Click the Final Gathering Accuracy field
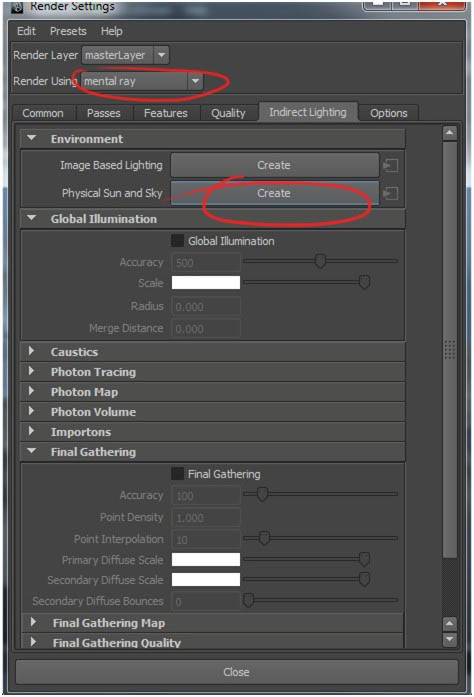This screenshot has width=474, height=697. [x=206, y=496]
